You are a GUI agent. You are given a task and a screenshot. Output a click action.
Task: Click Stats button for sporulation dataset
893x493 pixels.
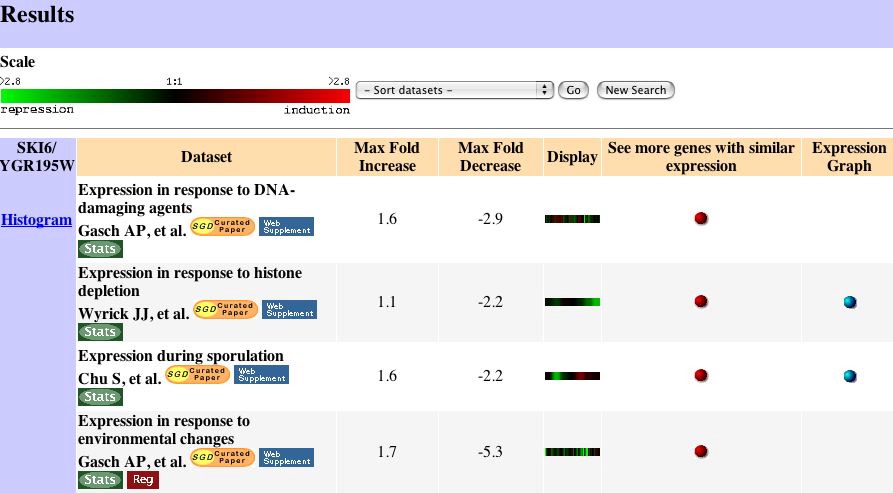(100, 397)
